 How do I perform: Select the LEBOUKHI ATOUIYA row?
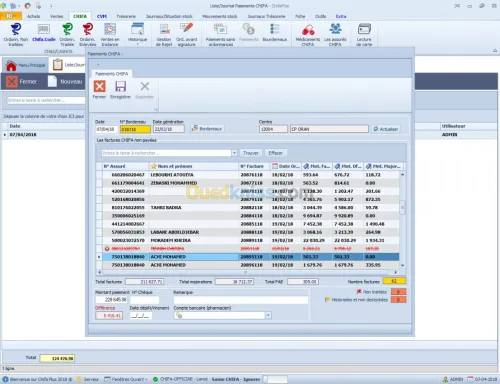coord(247,175)
